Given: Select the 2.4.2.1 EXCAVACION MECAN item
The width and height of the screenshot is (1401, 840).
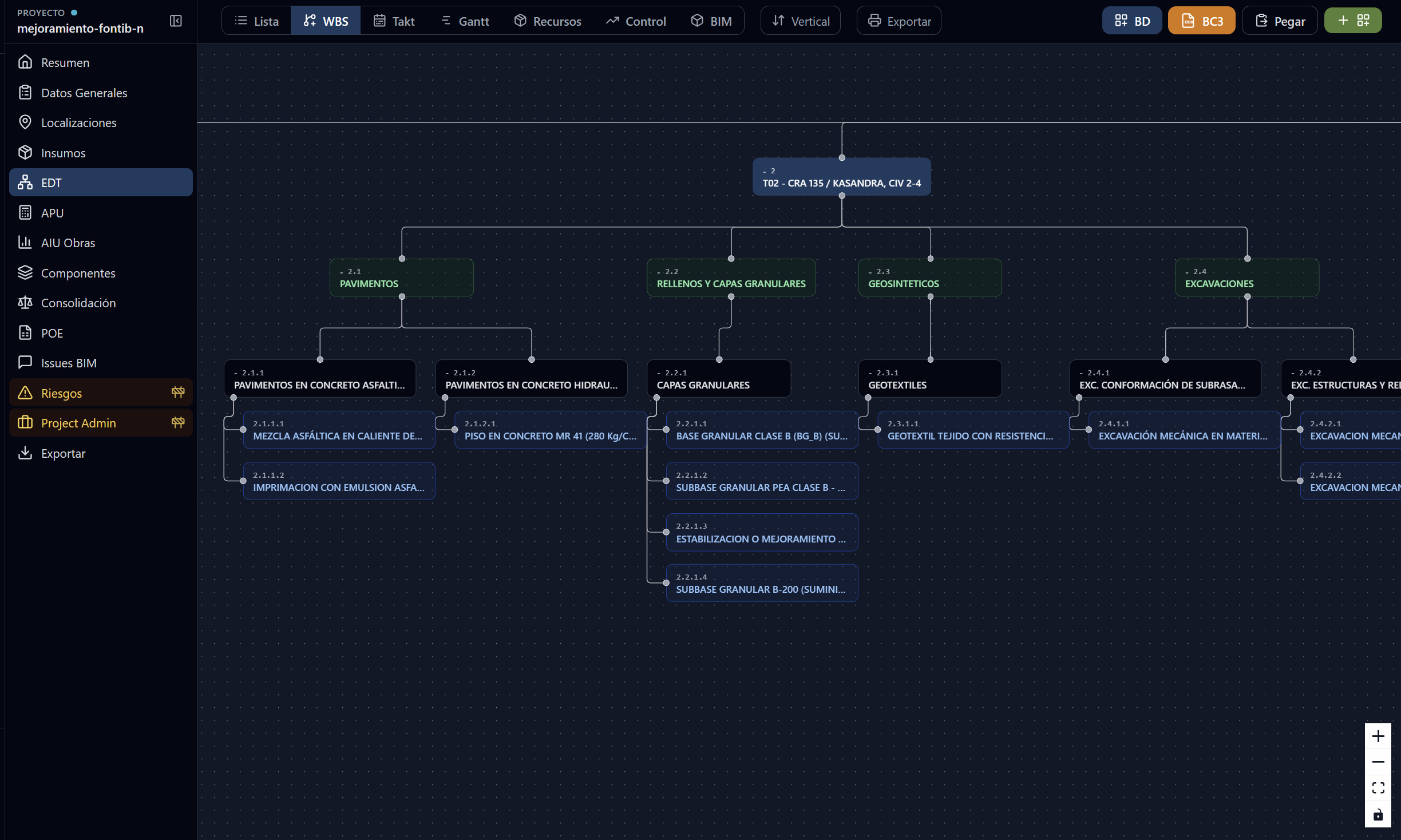Looking at the screenshot, I should 1351,430.
